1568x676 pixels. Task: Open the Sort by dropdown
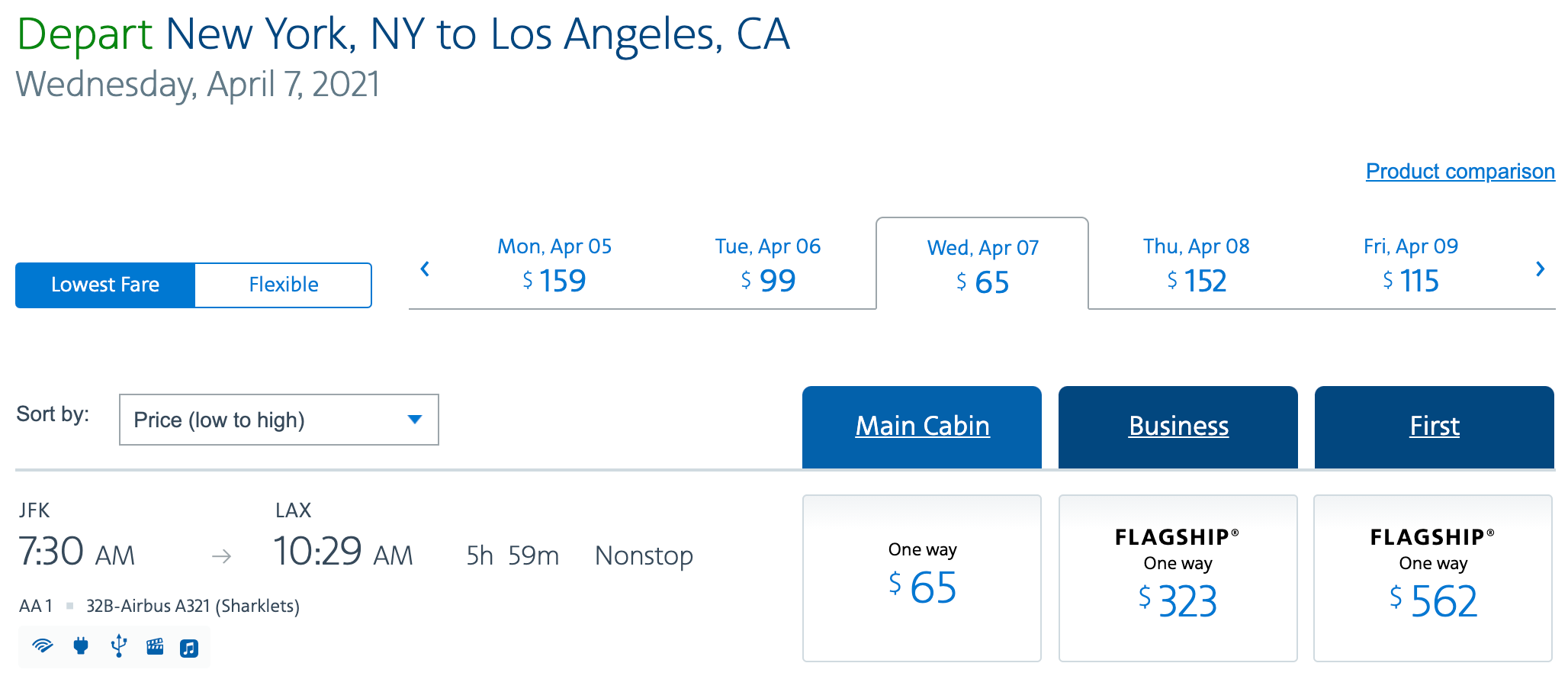coord(278,420)
